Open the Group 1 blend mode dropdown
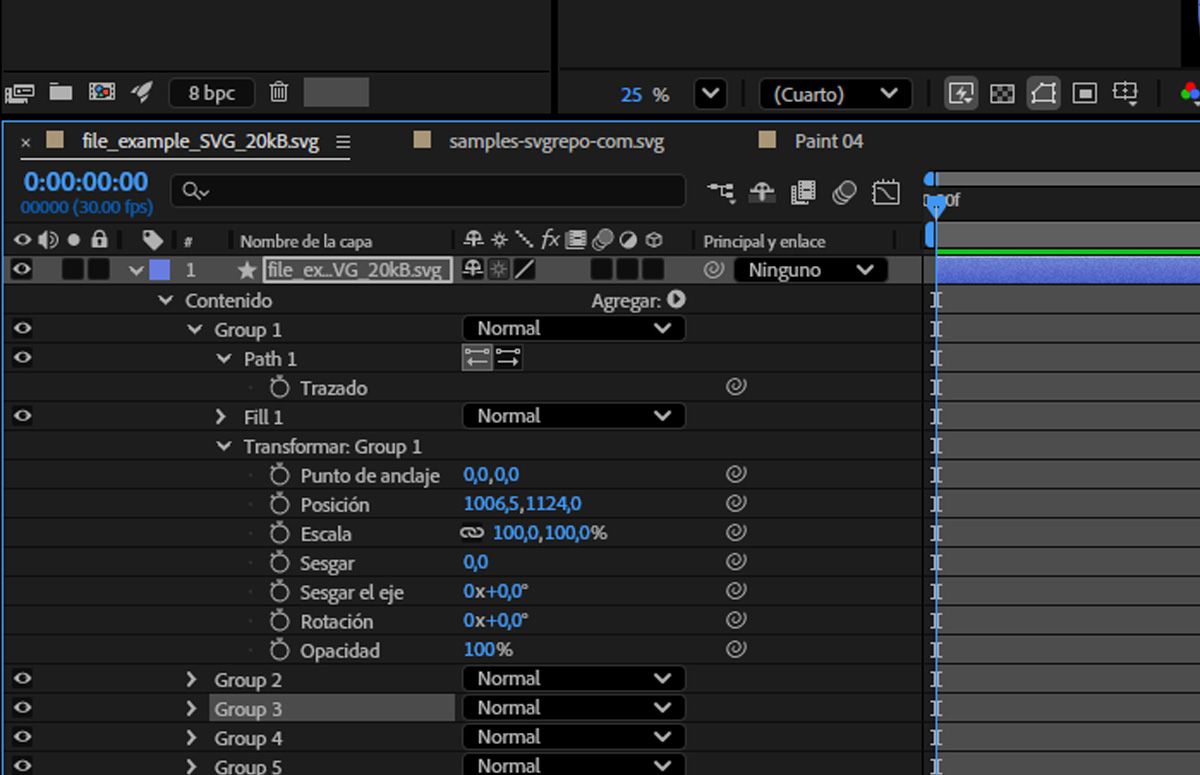The height and width of the screenshot is (775, 1200). pyautogui.click(x=574, y=328)
